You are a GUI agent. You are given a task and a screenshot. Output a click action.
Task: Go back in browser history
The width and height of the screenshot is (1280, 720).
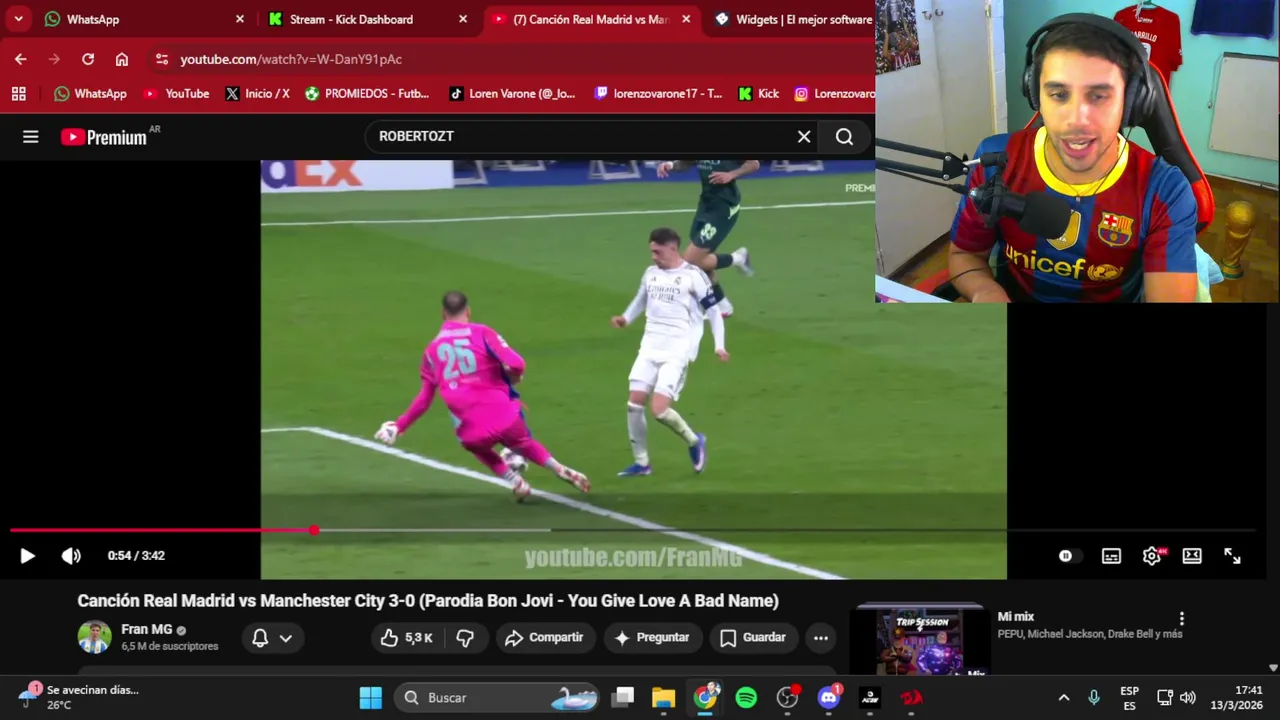click(x=21, y=59)
